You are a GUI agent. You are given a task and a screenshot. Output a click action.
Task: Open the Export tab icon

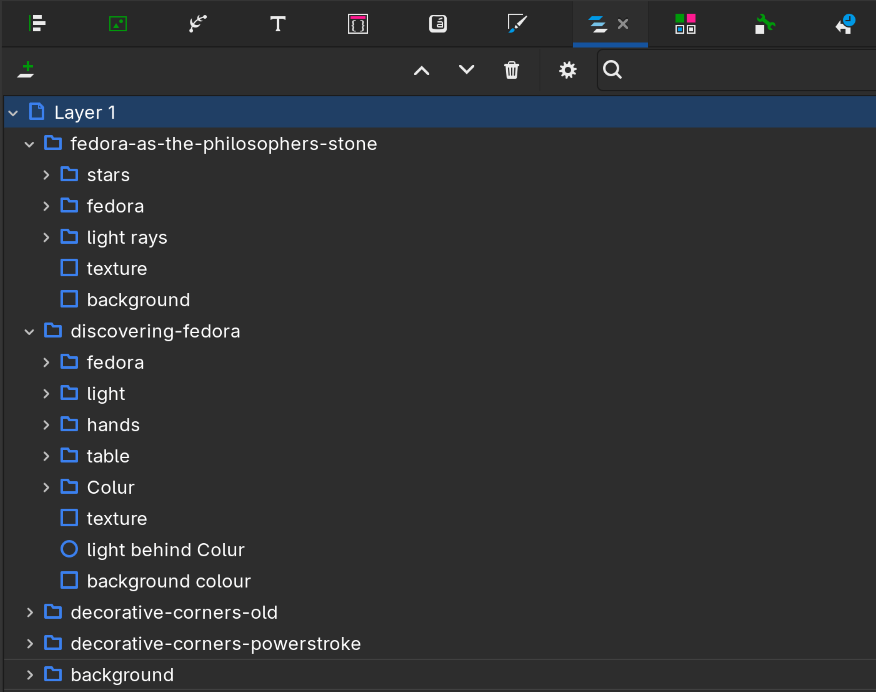tap(118, 23)
